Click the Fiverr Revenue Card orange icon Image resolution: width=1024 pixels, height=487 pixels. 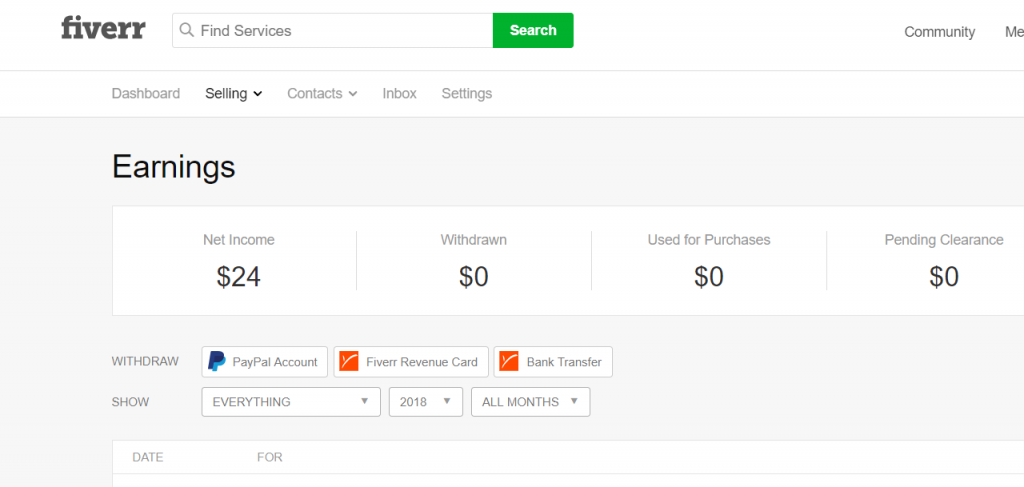click(x=349, y=361)
